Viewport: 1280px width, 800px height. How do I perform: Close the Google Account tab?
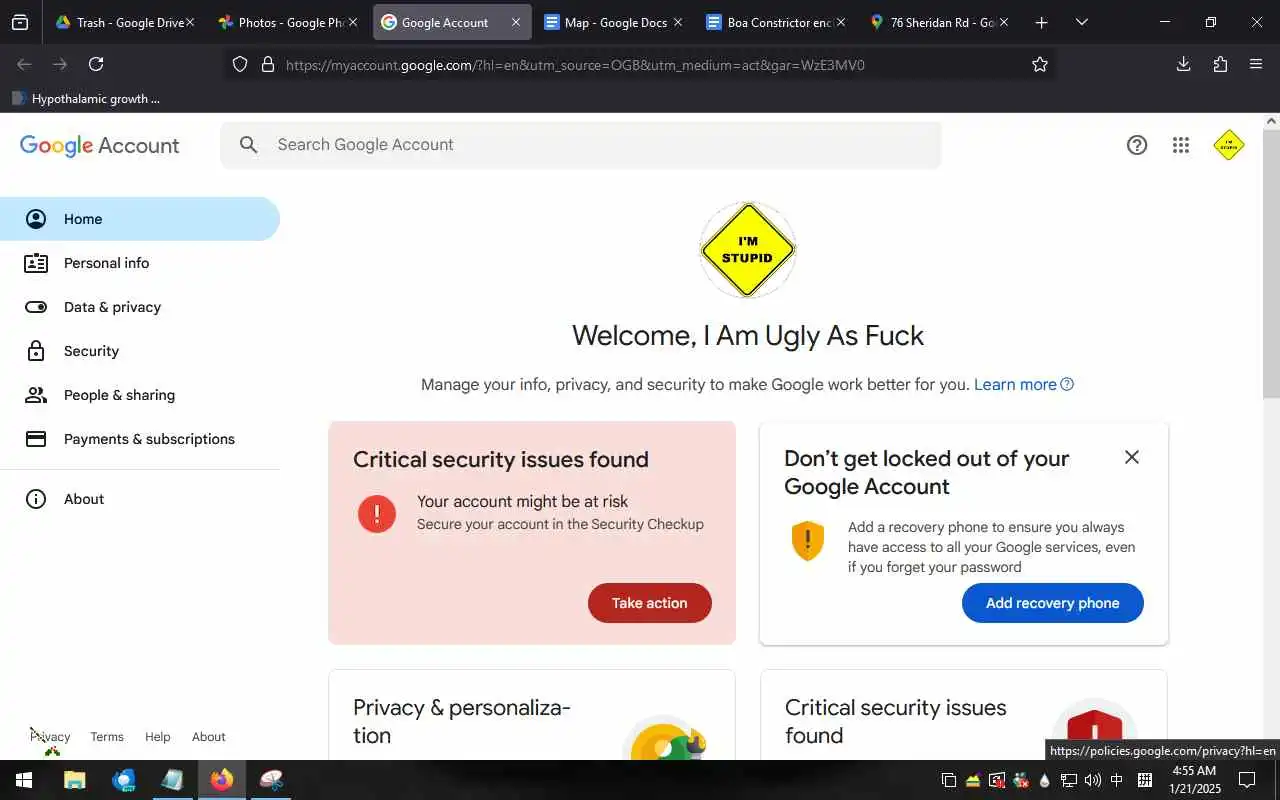click(515, 22)
